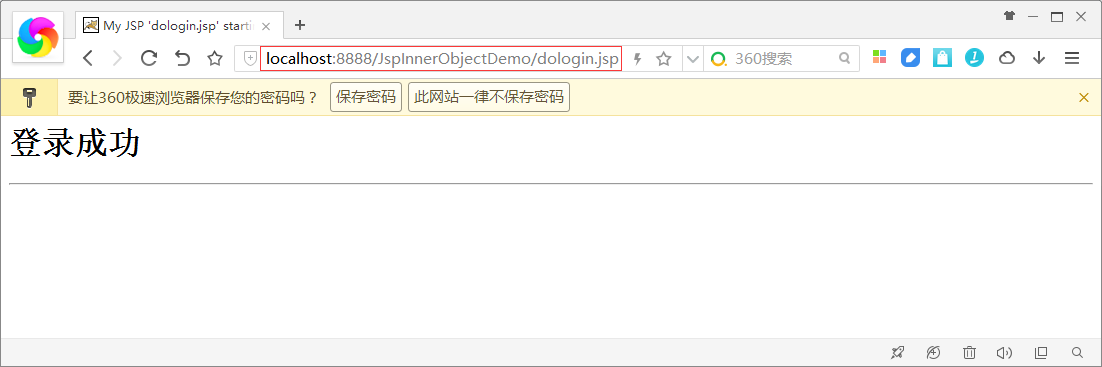Click the shopping bag extension icon
Screen dimensions: 1102x367
(x=942, y=58)
